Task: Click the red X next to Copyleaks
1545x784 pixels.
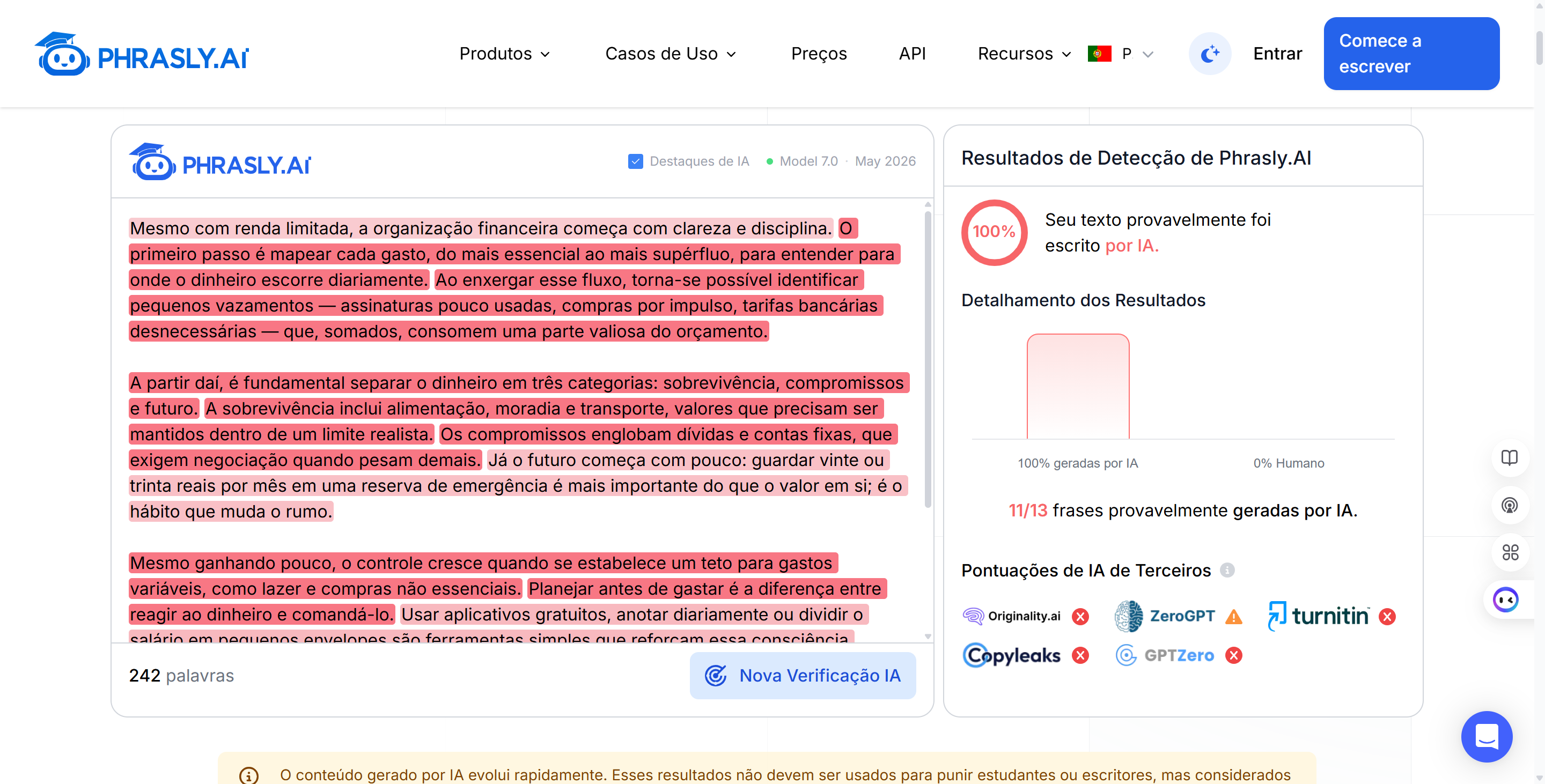Action: pyautogui.click(x=1080, y=656)
